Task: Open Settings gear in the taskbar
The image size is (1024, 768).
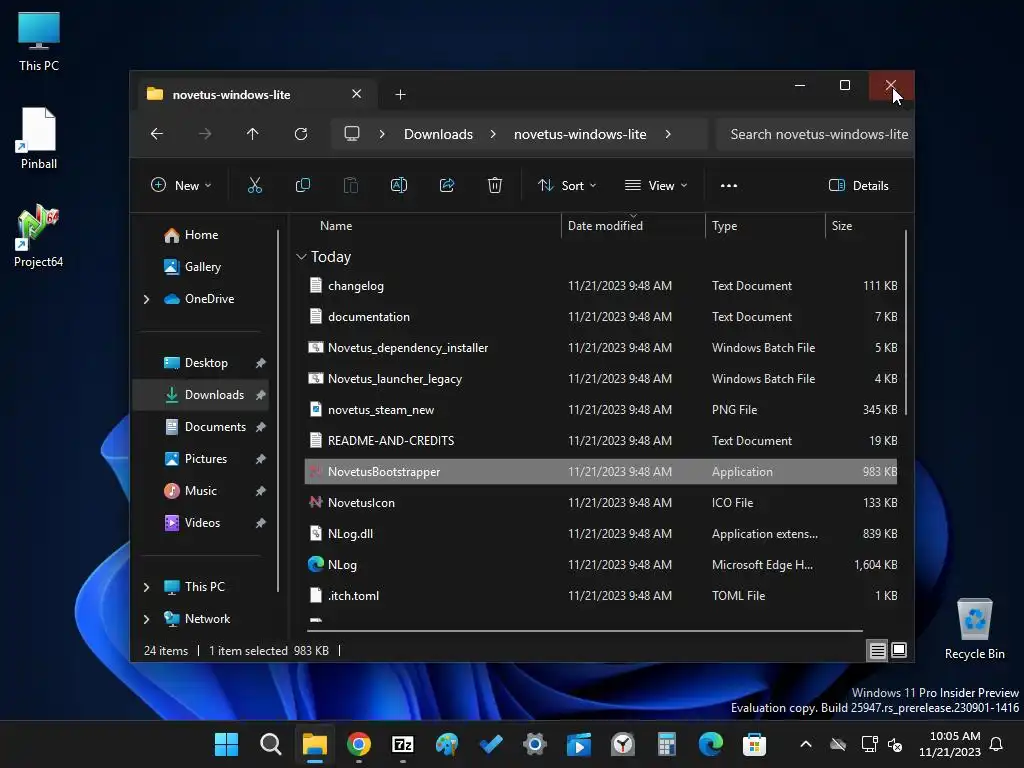Action: [x=535, y=744]
